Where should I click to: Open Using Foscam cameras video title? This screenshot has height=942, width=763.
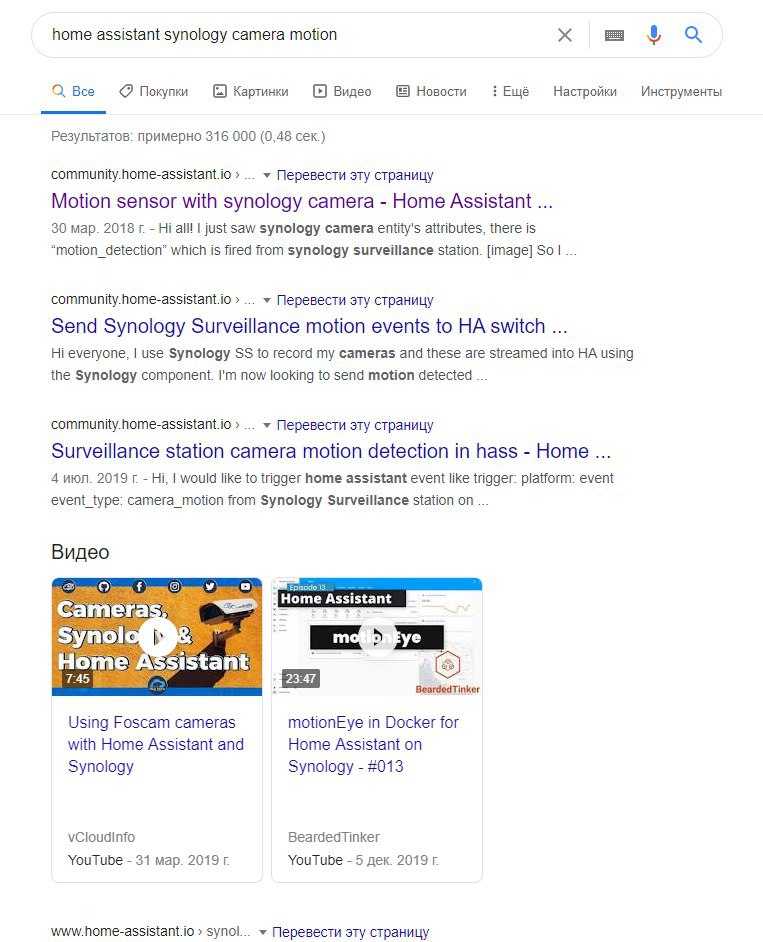156,744
